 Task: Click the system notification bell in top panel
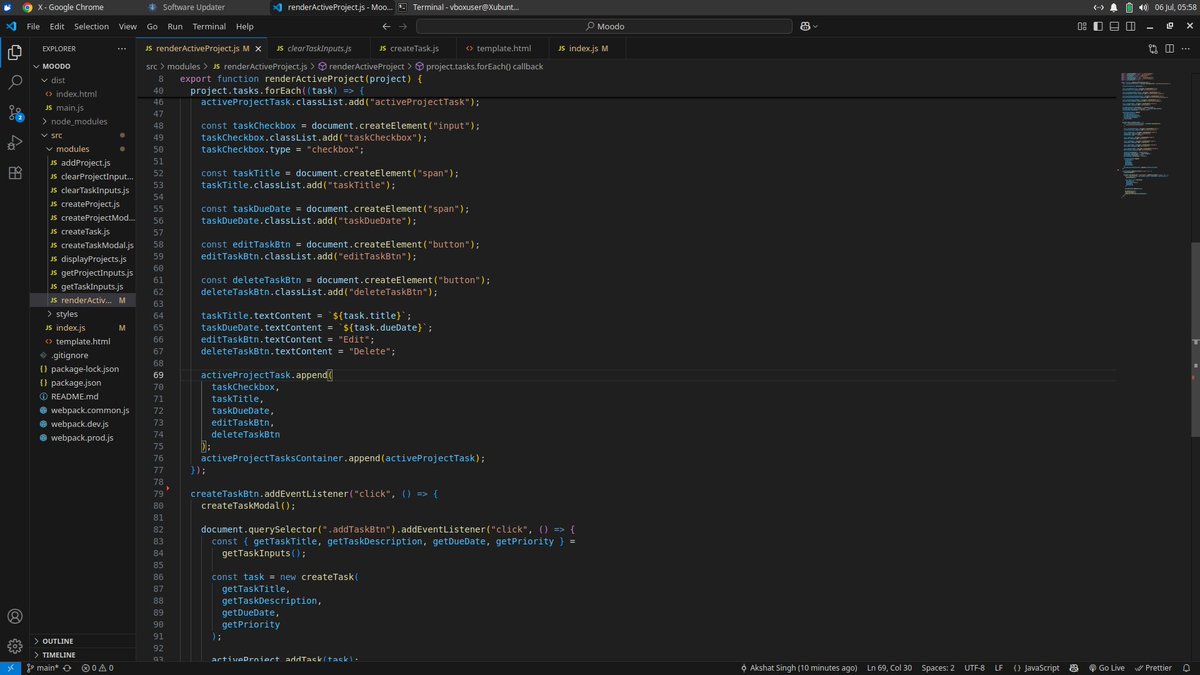click(x=1113, y=7)
